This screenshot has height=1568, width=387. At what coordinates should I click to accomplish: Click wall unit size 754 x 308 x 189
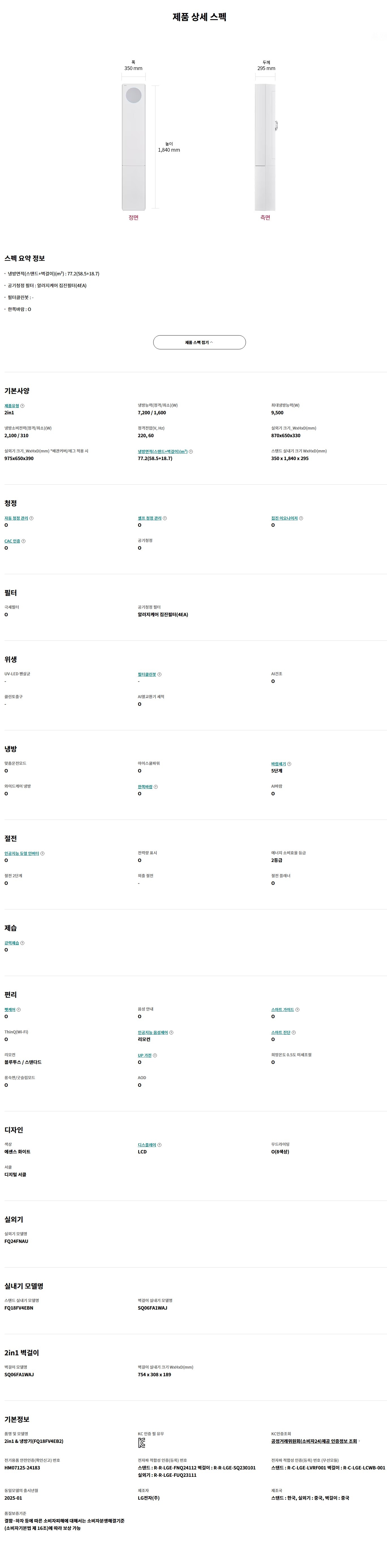pyautogui.click(x=154, y=1375)
